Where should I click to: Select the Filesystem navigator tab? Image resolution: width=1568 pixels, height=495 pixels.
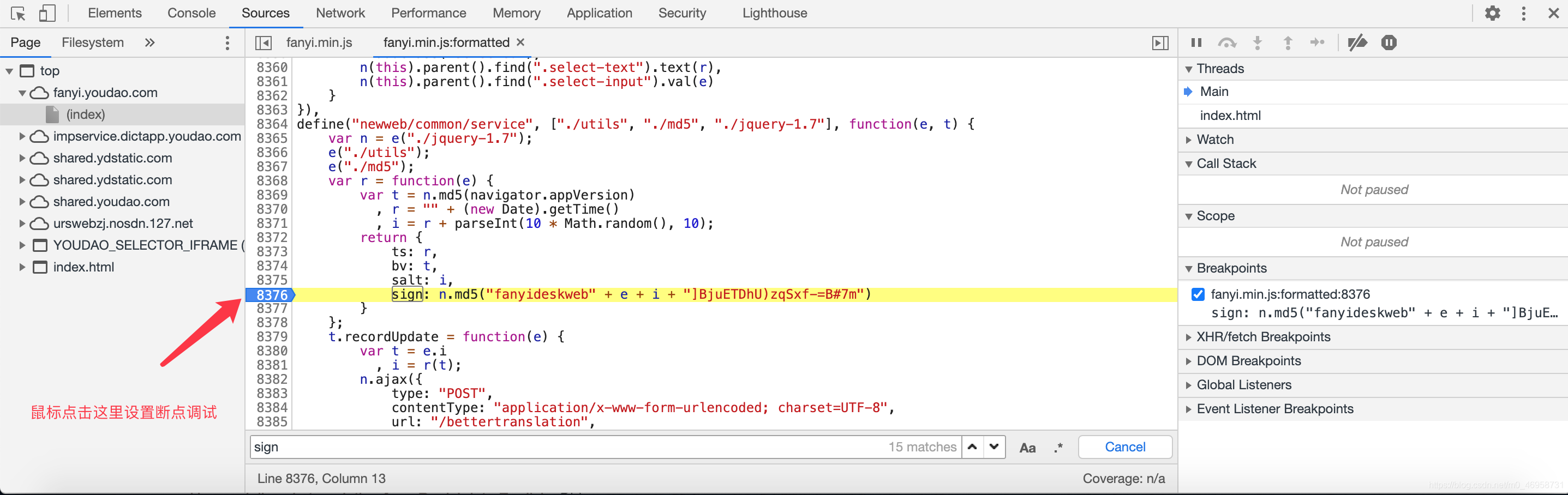point(93,43)
